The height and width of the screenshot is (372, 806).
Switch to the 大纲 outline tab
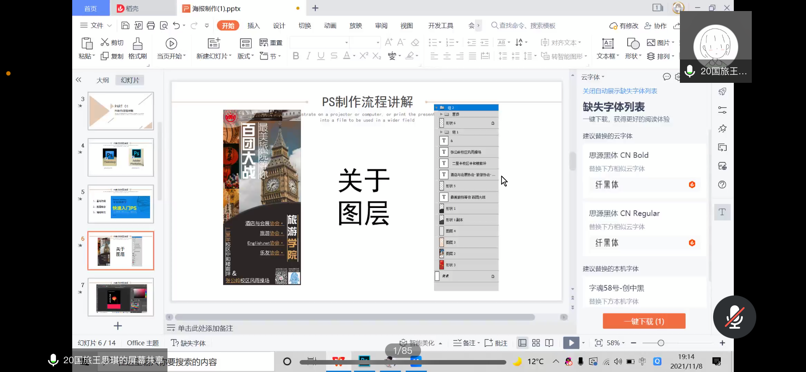103,80
